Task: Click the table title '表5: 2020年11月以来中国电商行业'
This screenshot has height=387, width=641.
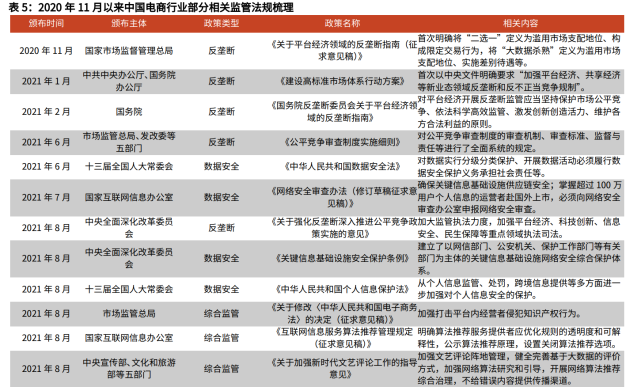Action: (151, 7)
